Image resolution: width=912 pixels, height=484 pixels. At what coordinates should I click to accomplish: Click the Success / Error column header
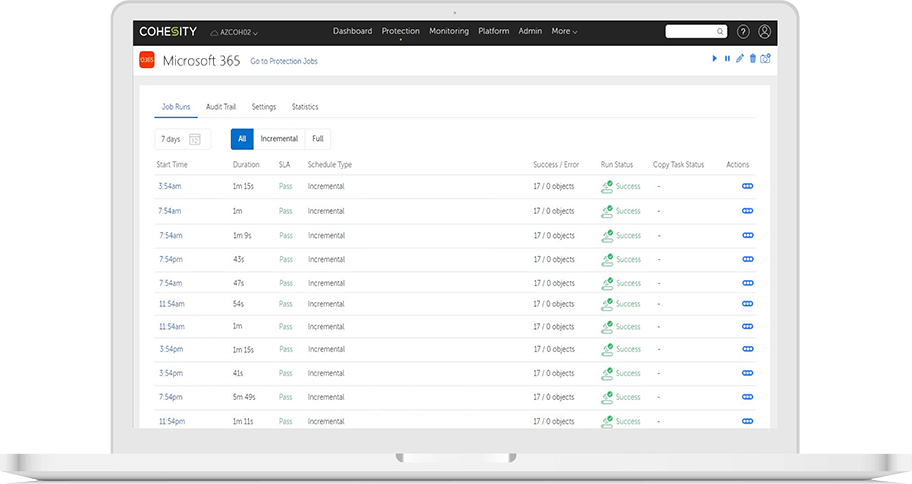(556, 165)
